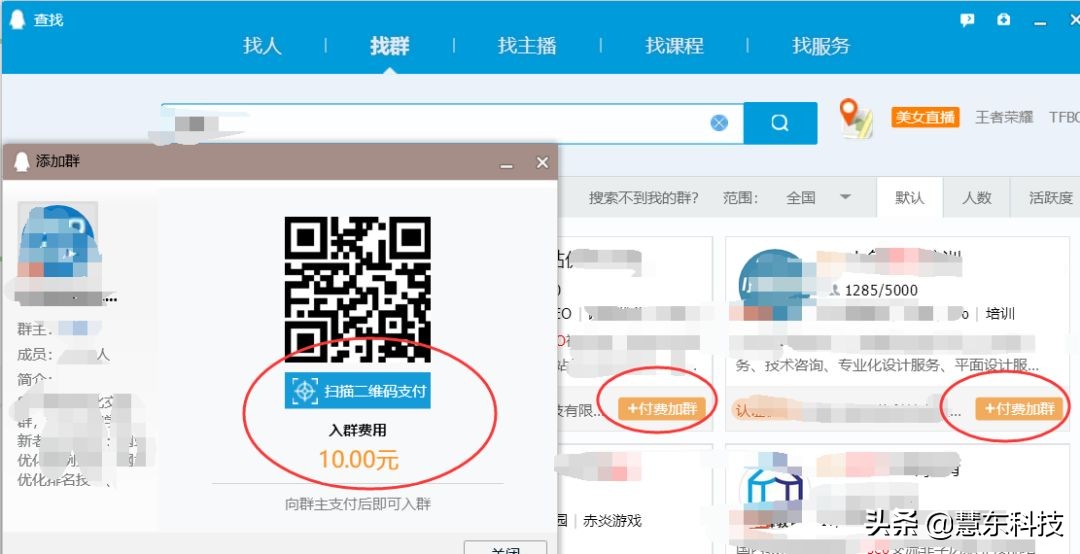Click the 向群主支付后即可入群 notice text
Viewport: 1080px width, 554px height.
pyautogui.click(x=358, y=504)
